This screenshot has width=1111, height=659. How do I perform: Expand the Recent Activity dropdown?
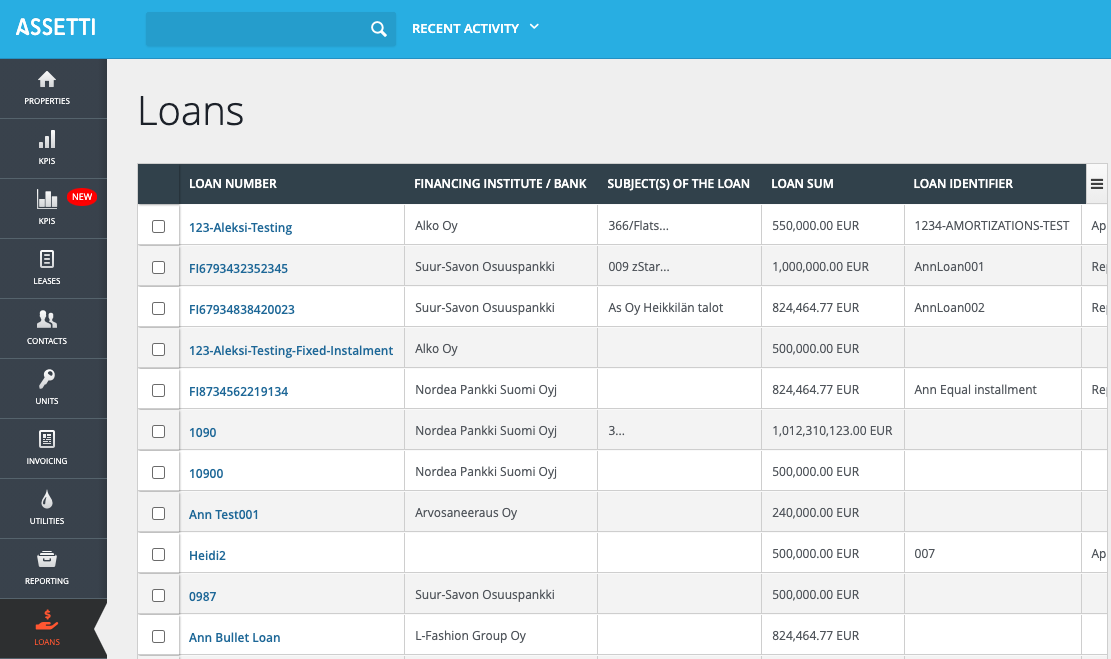click(475, 28)
